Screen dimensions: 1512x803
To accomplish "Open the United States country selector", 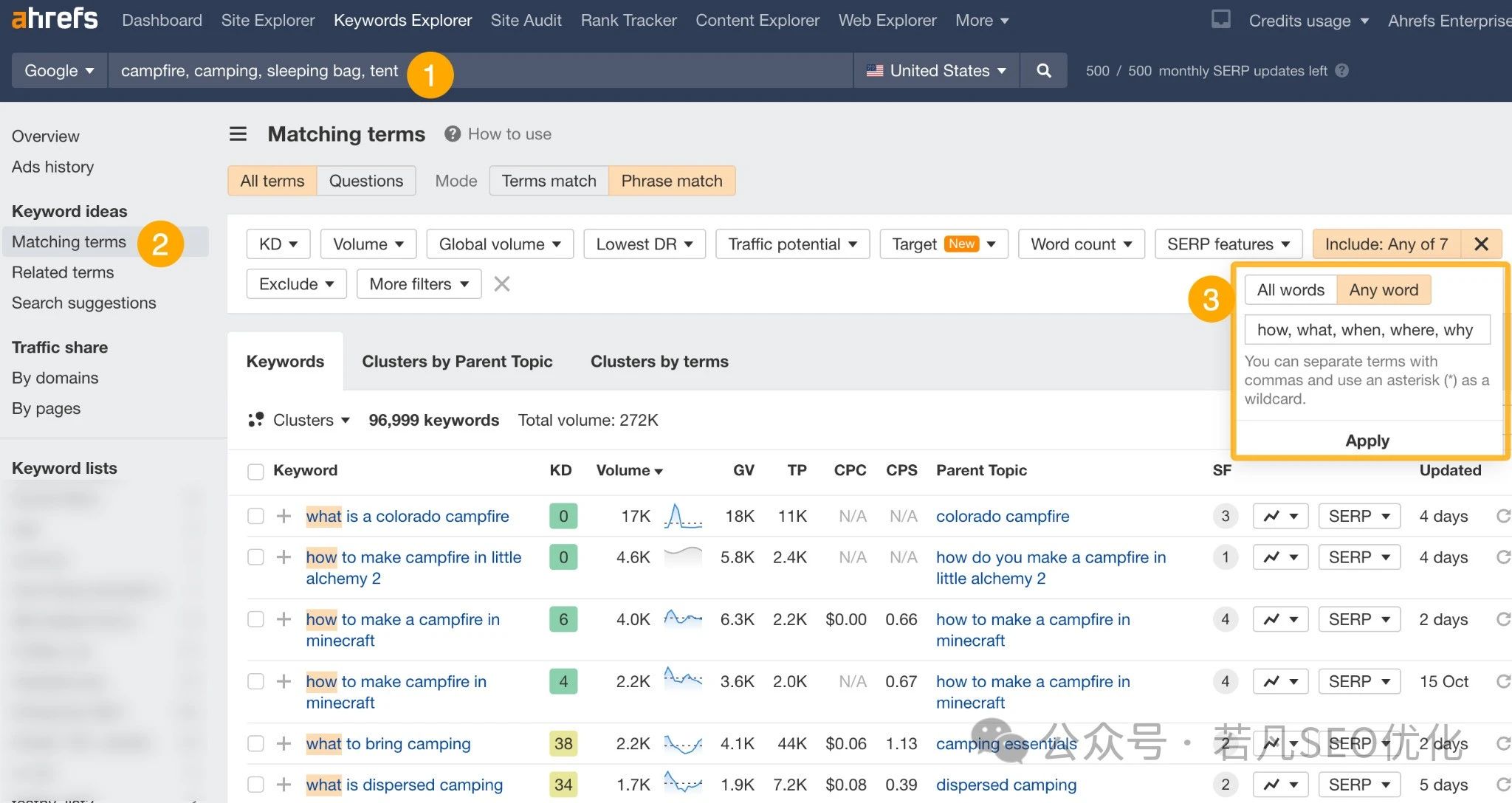I will pos(937,70).
